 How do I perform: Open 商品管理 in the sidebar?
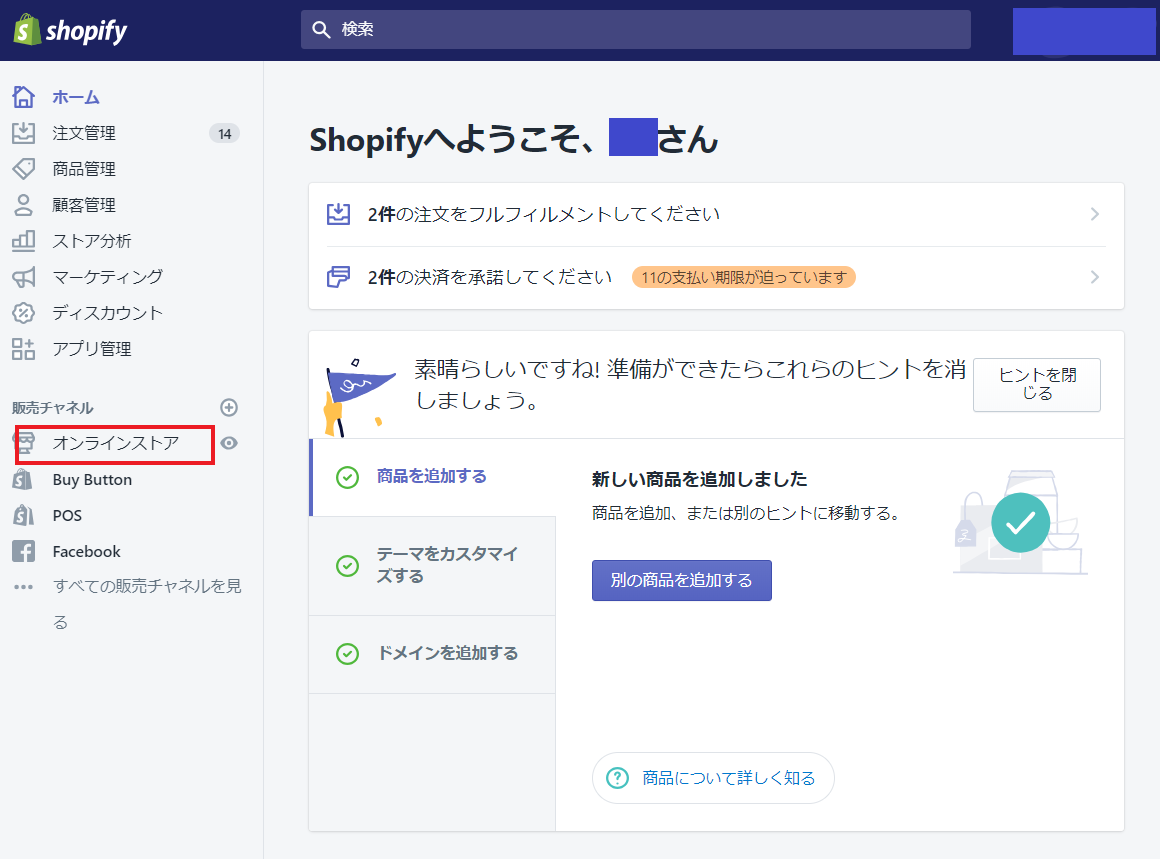tap(84, 169)
